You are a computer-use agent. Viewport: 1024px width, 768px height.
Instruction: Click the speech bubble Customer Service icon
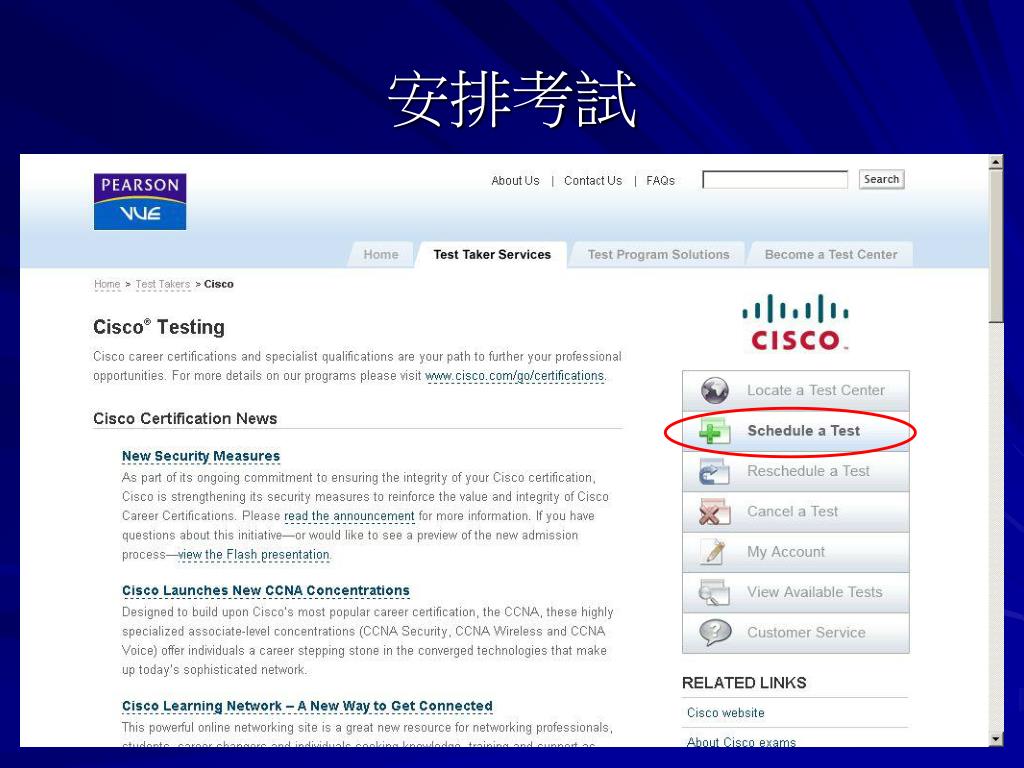pos(714,633)
